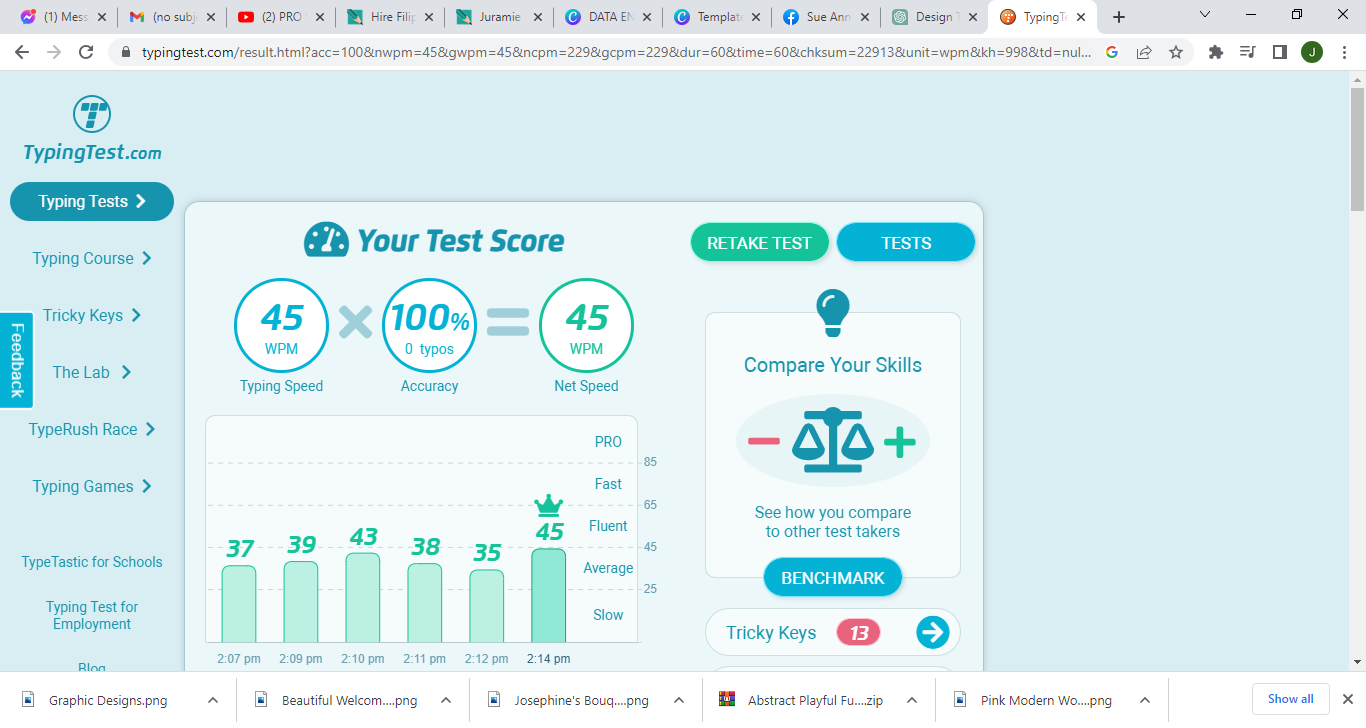
Task: Click the "2:12 pm" chart time label
Action: coord(487,659)
